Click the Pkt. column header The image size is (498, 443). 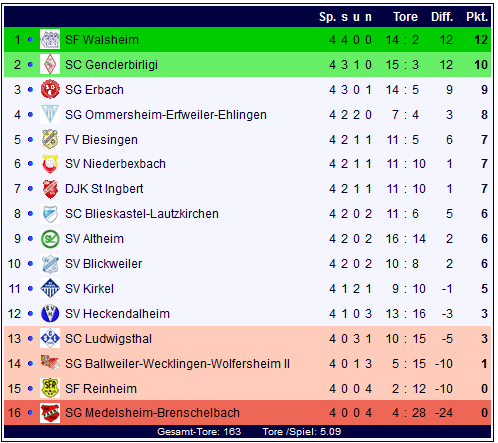click(x=477, y=17)
